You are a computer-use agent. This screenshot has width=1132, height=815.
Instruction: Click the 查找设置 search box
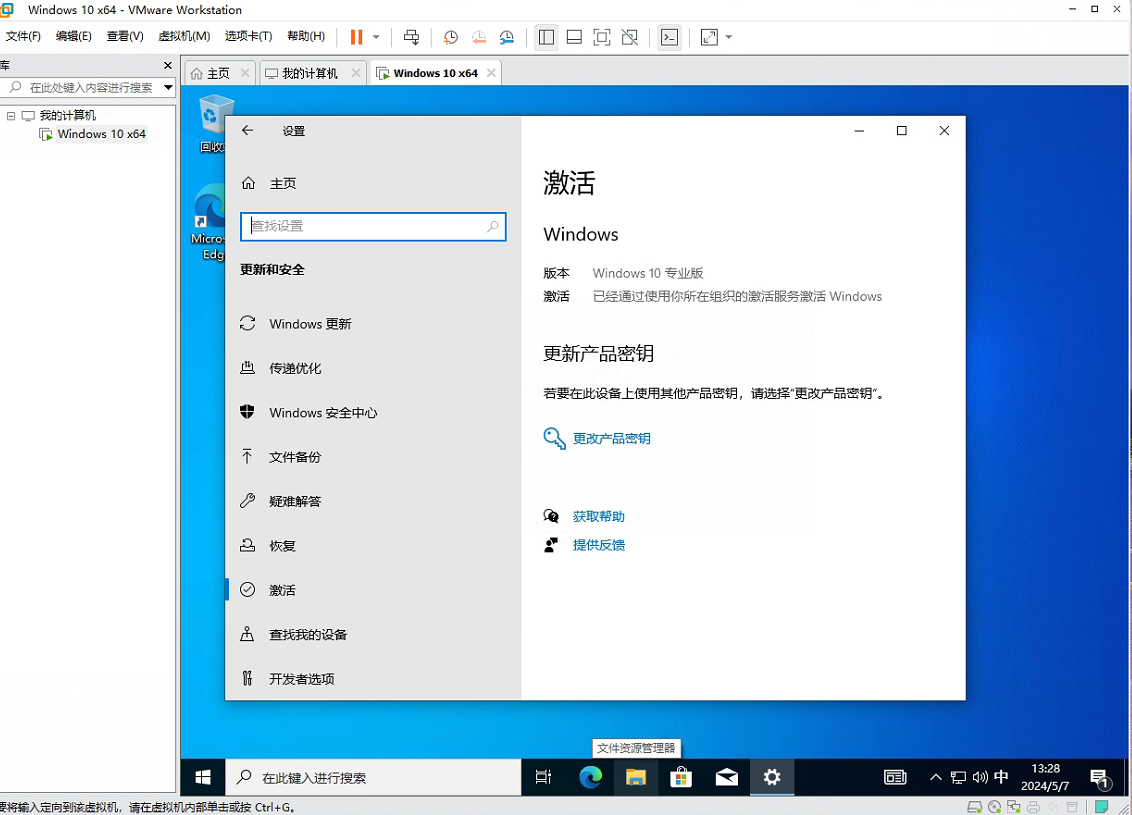pyautogui.click(x=373, y=226)
